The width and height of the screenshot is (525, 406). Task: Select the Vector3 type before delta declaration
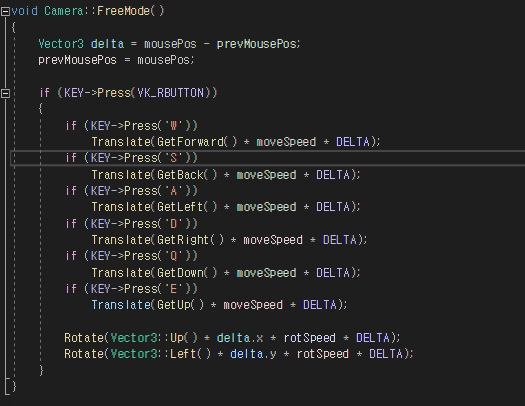(61, 44)
